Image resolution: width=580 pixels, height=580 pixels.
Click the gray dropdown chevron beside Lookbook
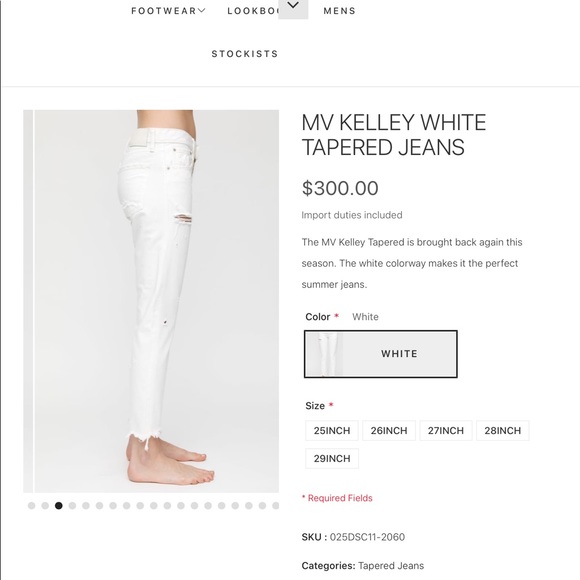click(293, 7)
